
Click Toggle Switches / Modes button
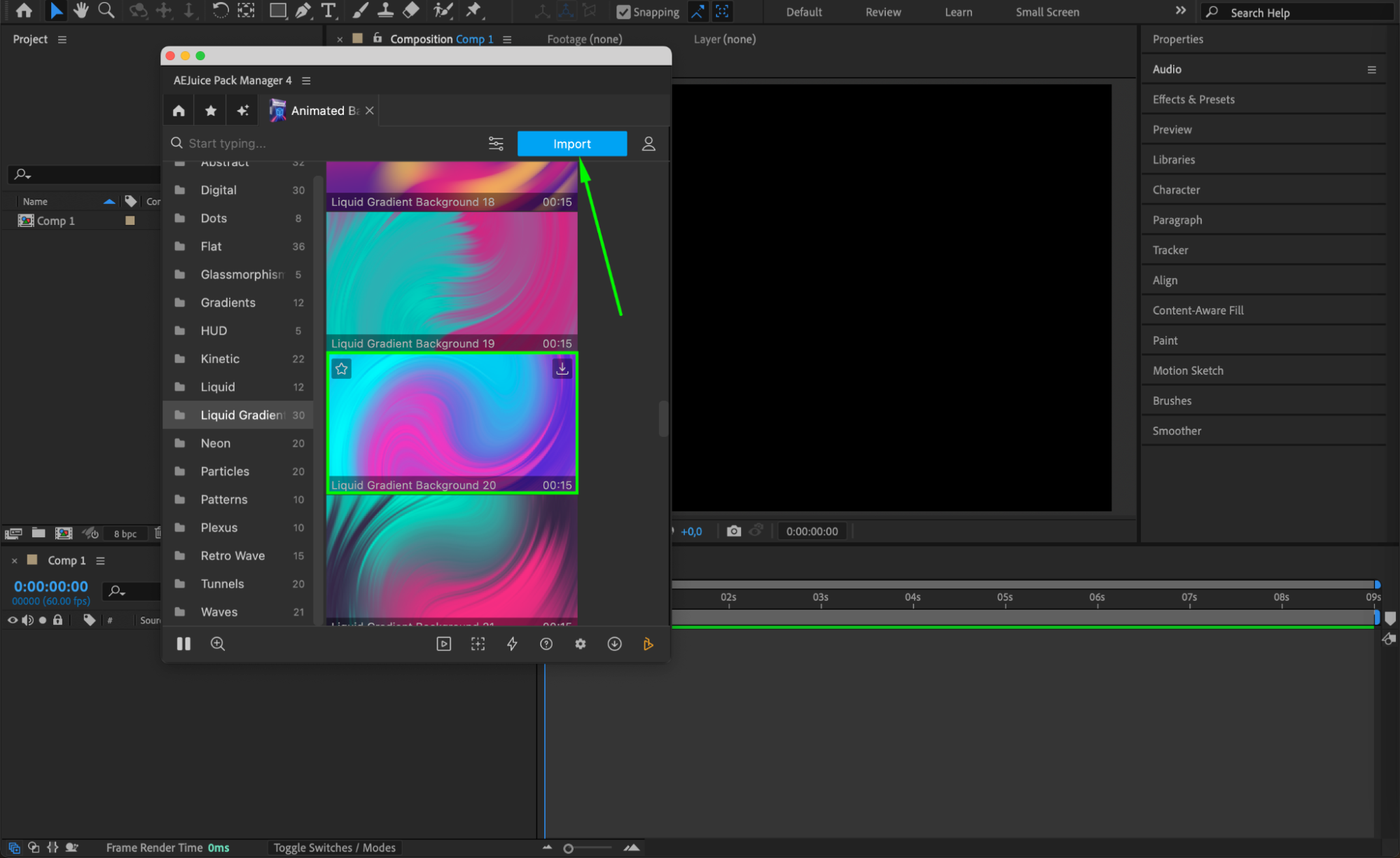(x=334, y=847)
